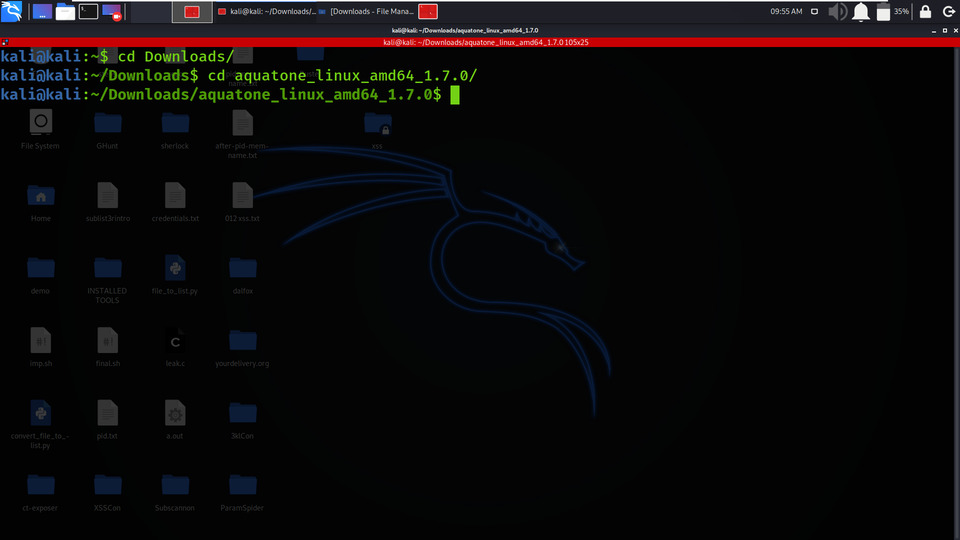The image size is (960, 540).
Task: Minimize the terminal window
Action: [934, 31]
